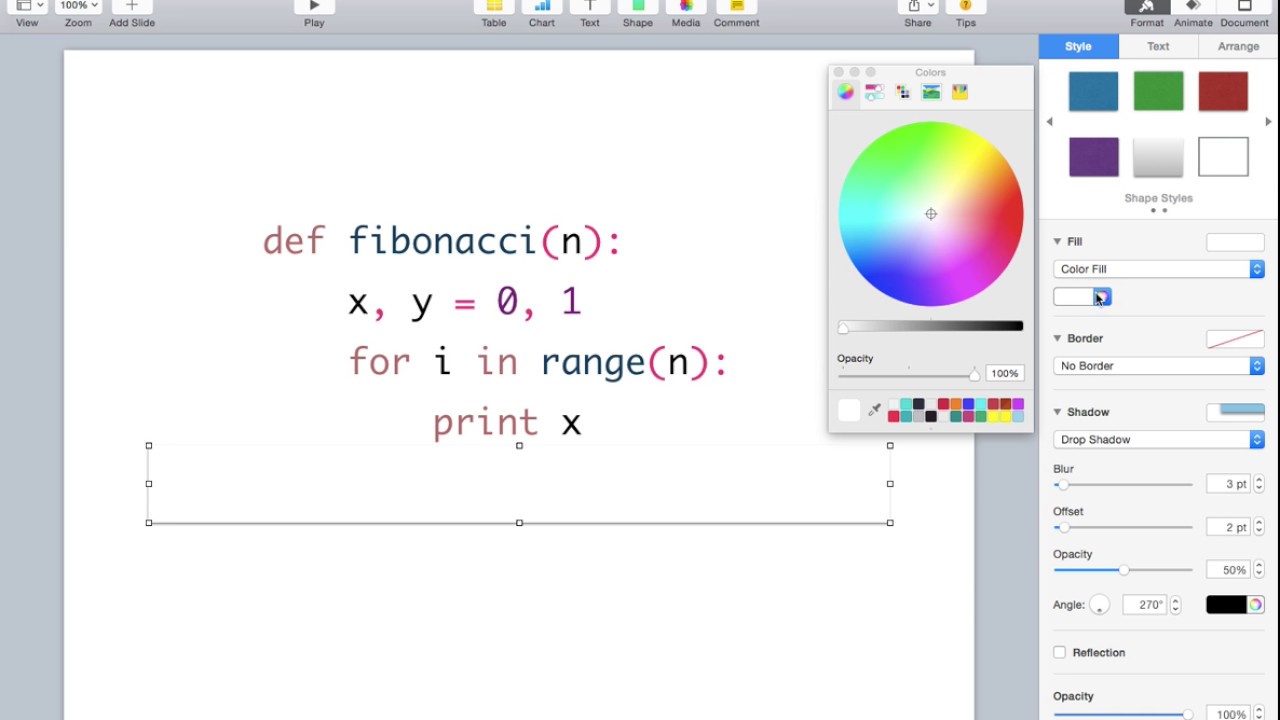Click the shadow Angle dial

point(1099,605)
